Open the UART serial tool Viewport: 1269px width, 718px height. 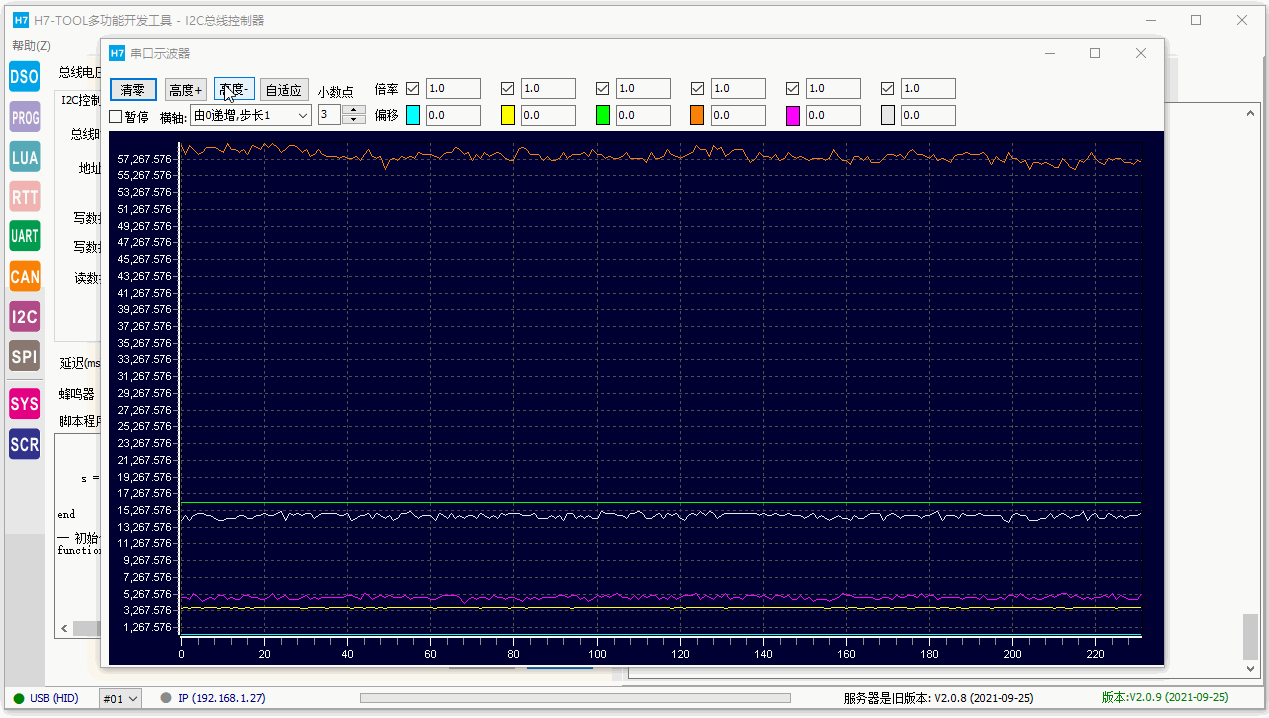tap(24, 236)
